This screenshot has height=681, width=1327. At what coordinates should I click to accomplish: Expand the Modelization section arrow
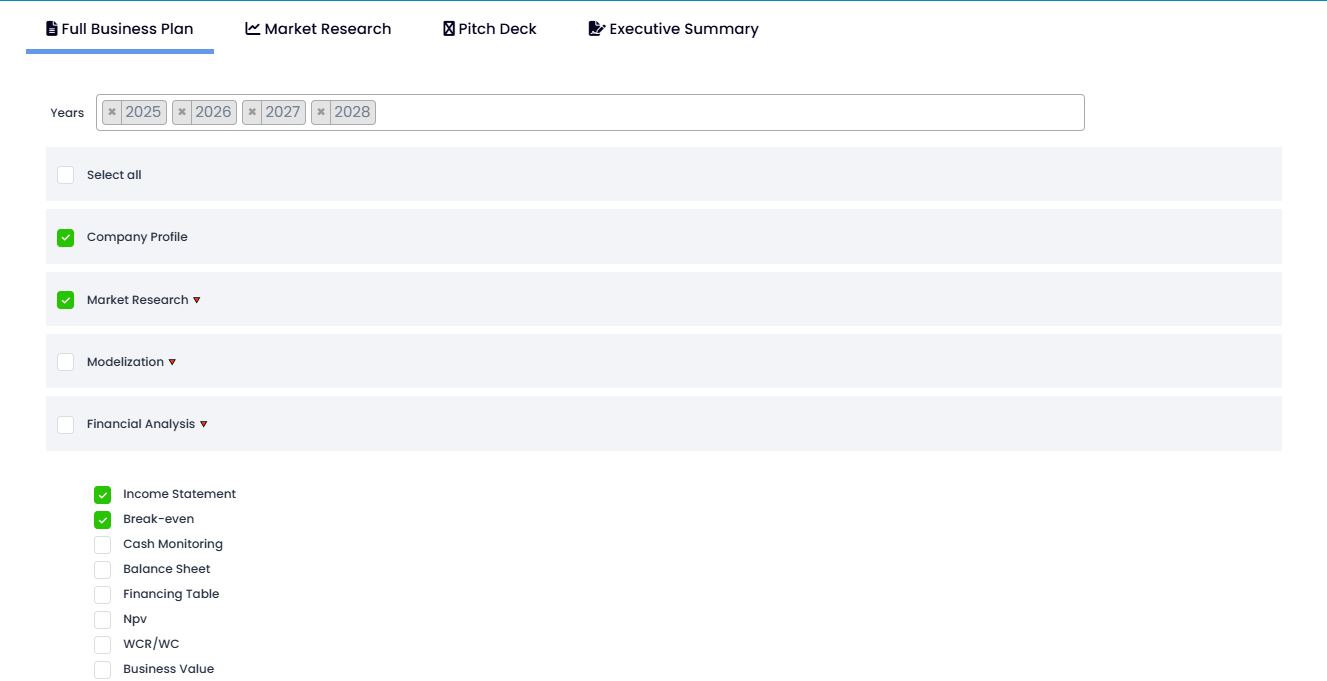(172, 362)
